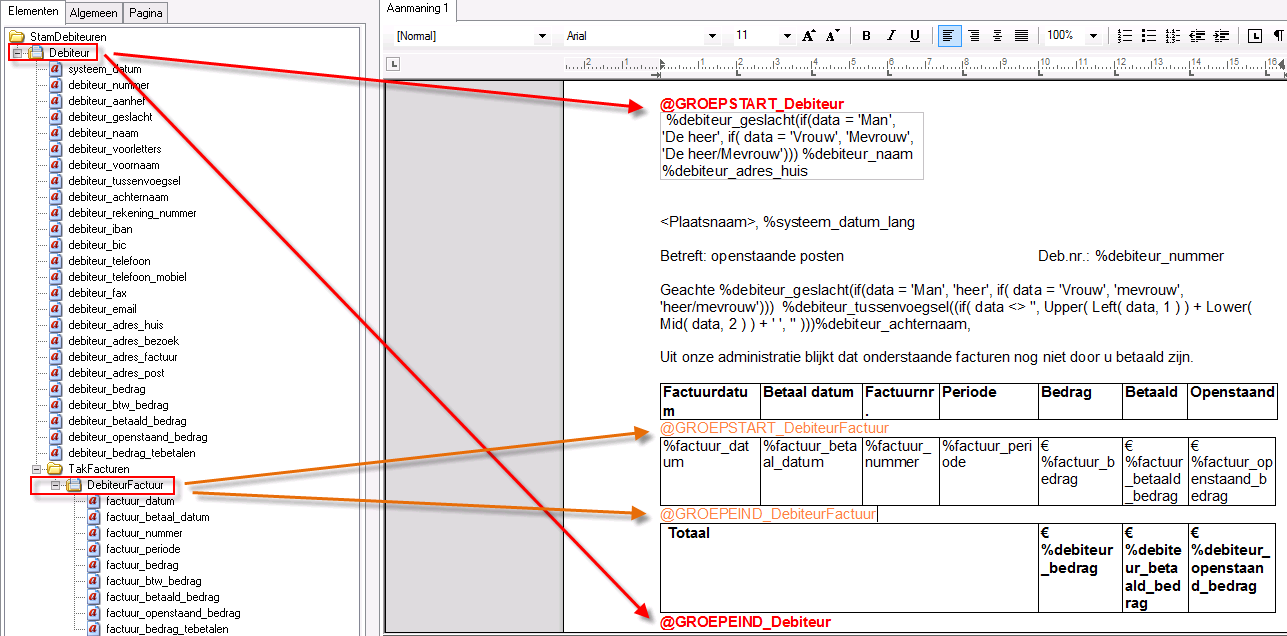Select debiteur_iban field in the tree
The height and width of the screenshot is (636, 1287).
pos(100,229)
